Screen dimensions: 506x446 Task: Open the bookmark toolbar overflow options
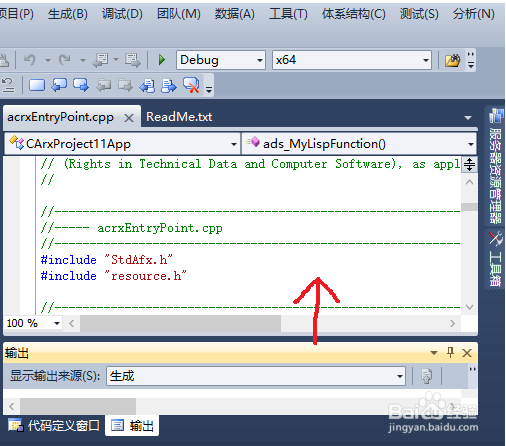click(x=209, y=89)
